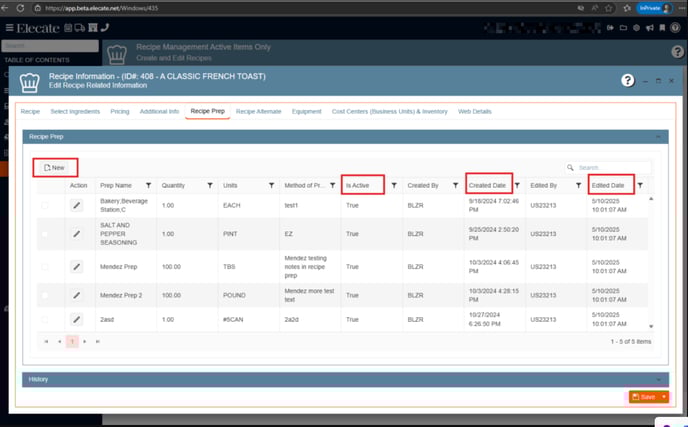Check the Bakery;Beverage Station row checkbox
Image resolution: width=688 pixels, height=427 pixels.
click(x=44, y=205)
